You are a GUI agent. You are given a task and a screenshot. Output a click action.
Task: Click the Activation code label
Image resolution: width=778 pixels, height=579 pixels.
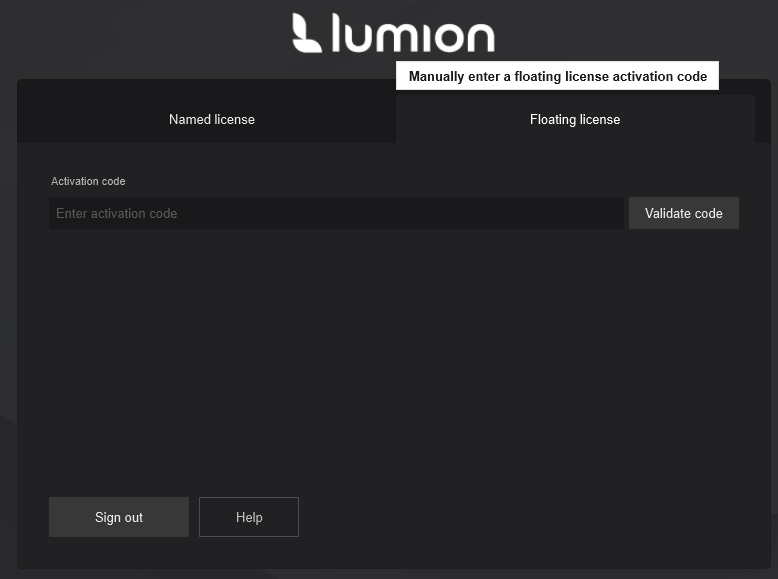tap(88, 181)
